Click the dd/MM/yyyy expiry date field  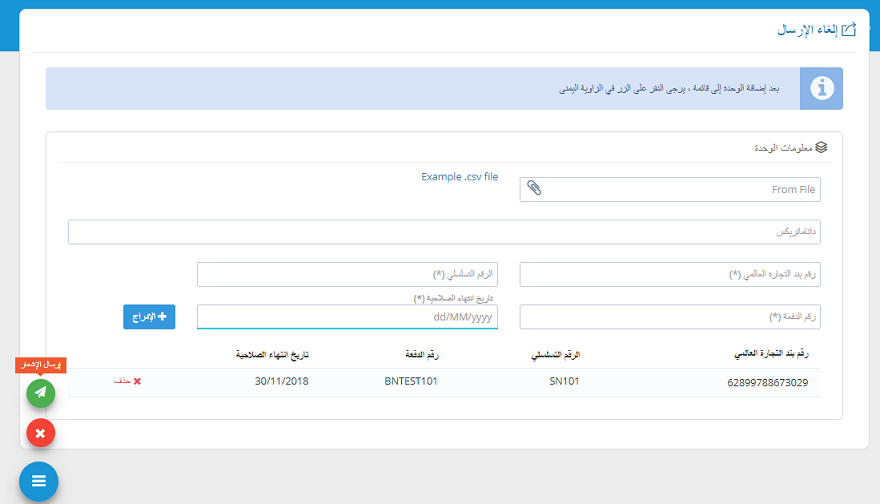point(347,317)
